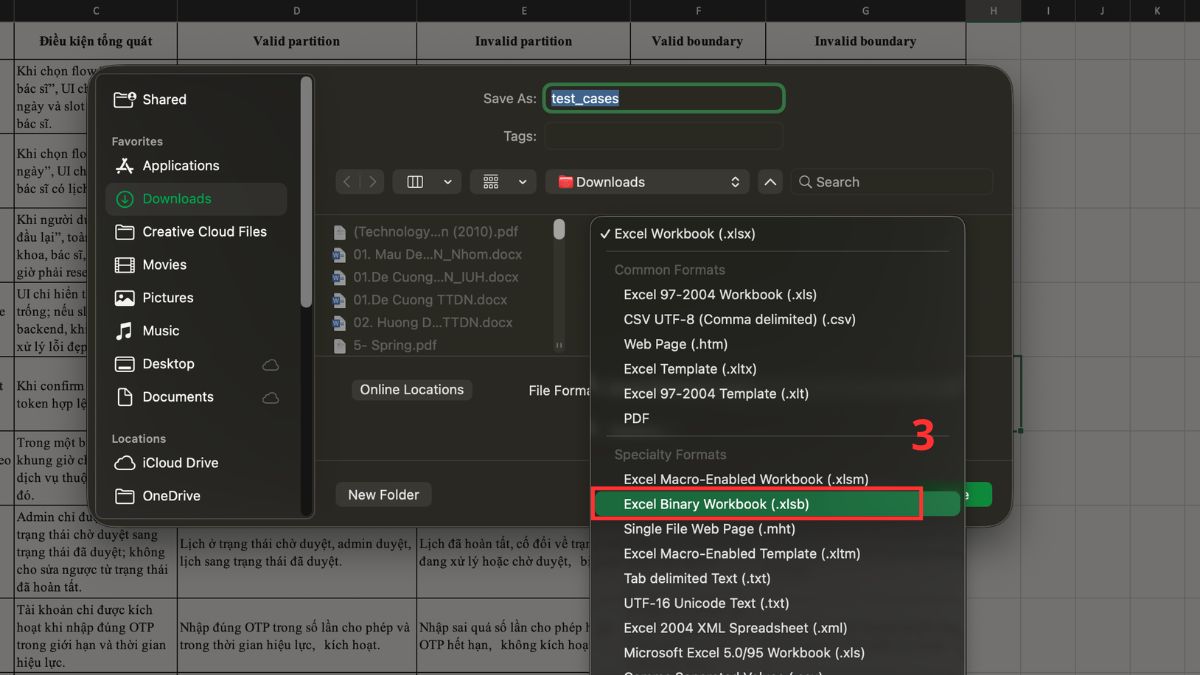Click the Search field in the dialog

892,182
